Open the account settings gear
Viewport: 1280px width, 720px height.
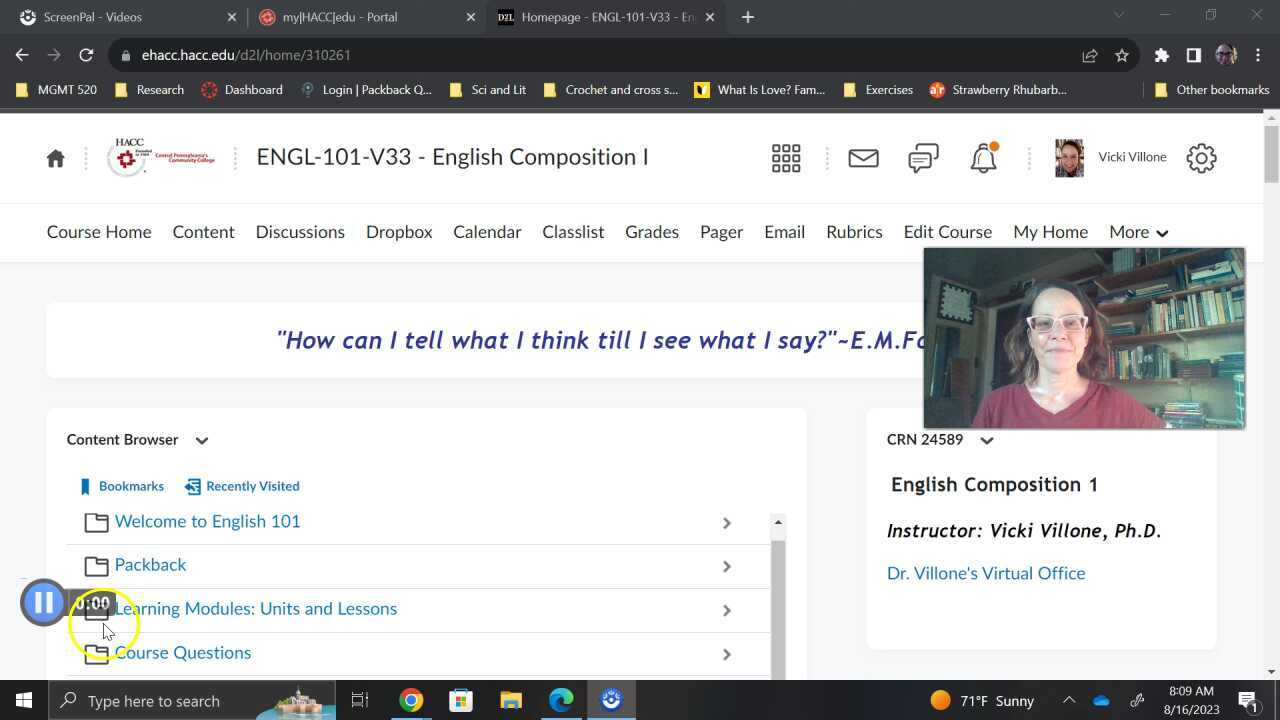pos(1201,158)
